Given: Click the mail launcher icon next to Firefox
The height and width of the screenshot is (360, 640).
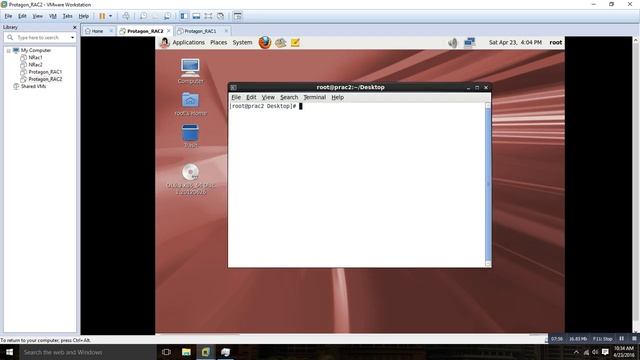Looking at the screenshot, I should pos(280,43).
